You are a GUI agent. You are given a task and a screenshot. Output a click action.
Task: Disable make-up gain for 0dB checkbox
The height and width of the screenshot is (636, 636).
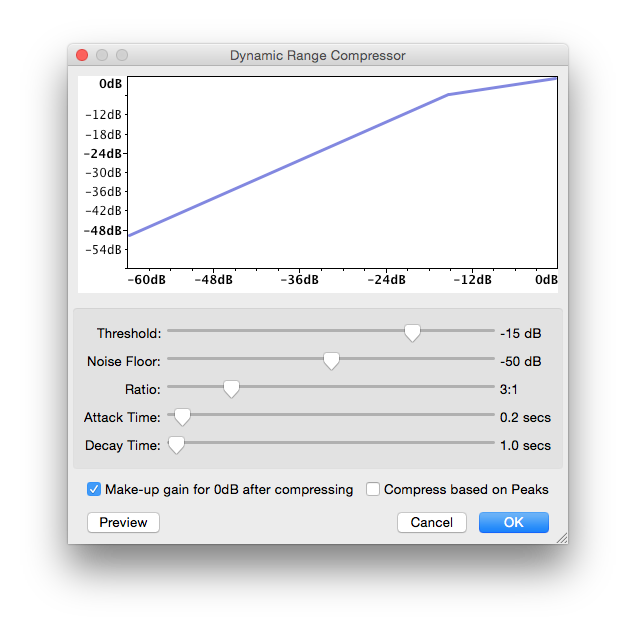tap(95, 490)
